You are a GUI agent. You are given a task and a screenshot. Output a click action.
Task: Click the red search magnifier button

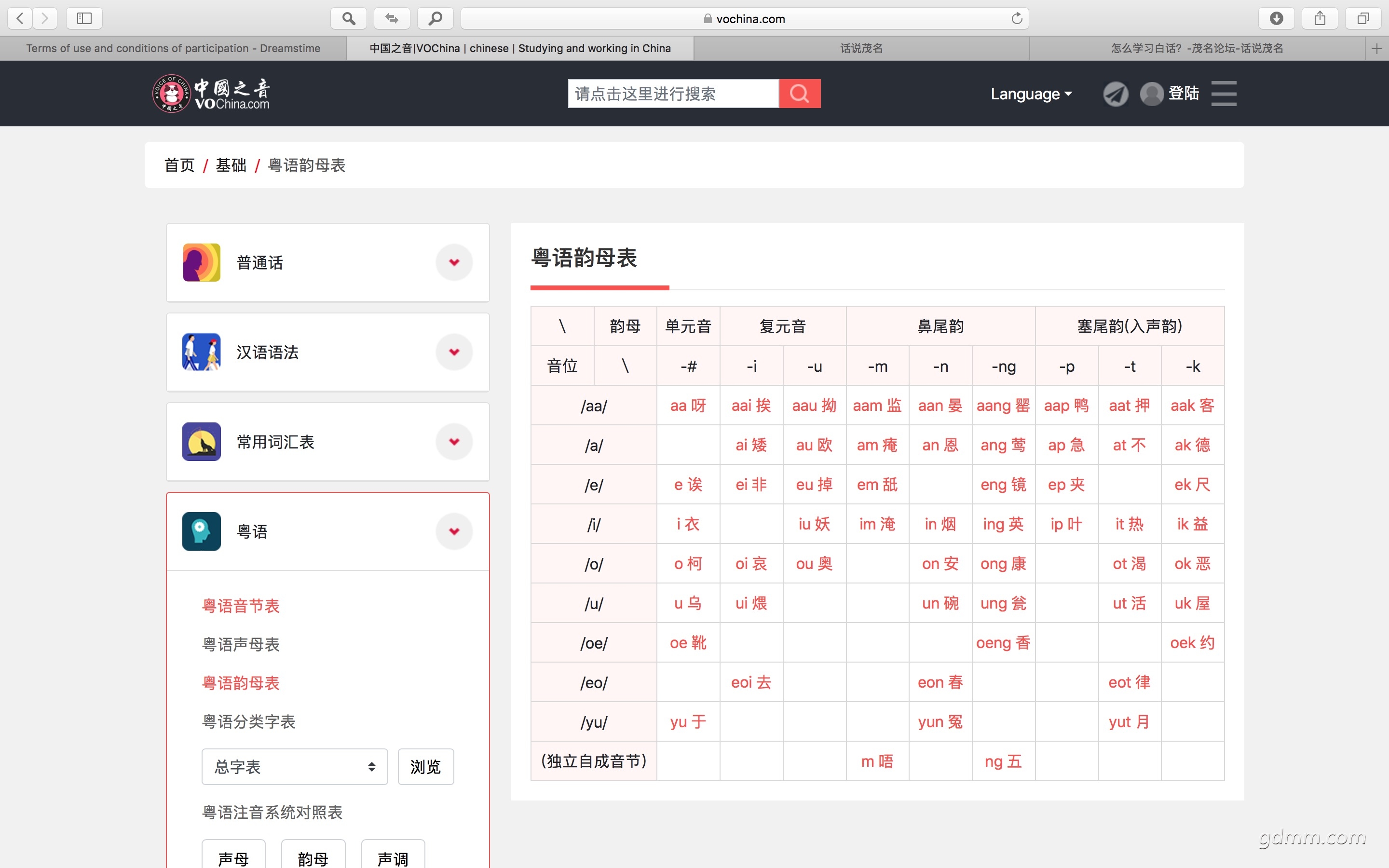click(800, 94)
